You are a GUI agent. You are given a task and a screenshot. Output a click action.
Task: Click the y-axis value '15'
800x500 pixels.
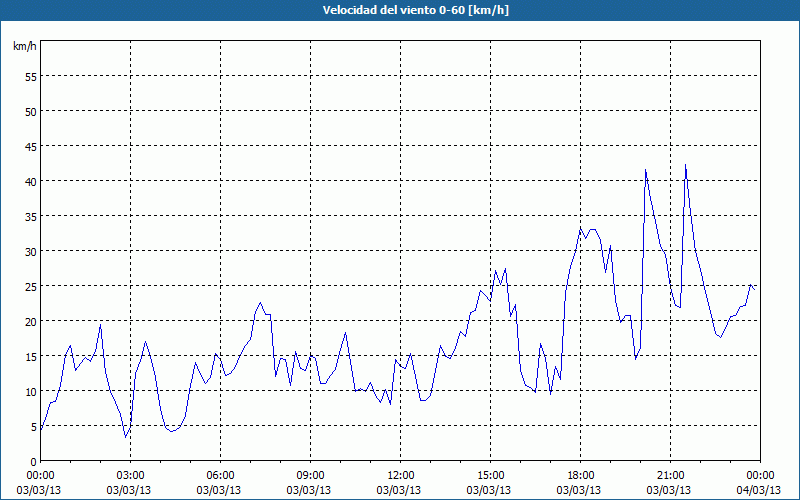31,357
